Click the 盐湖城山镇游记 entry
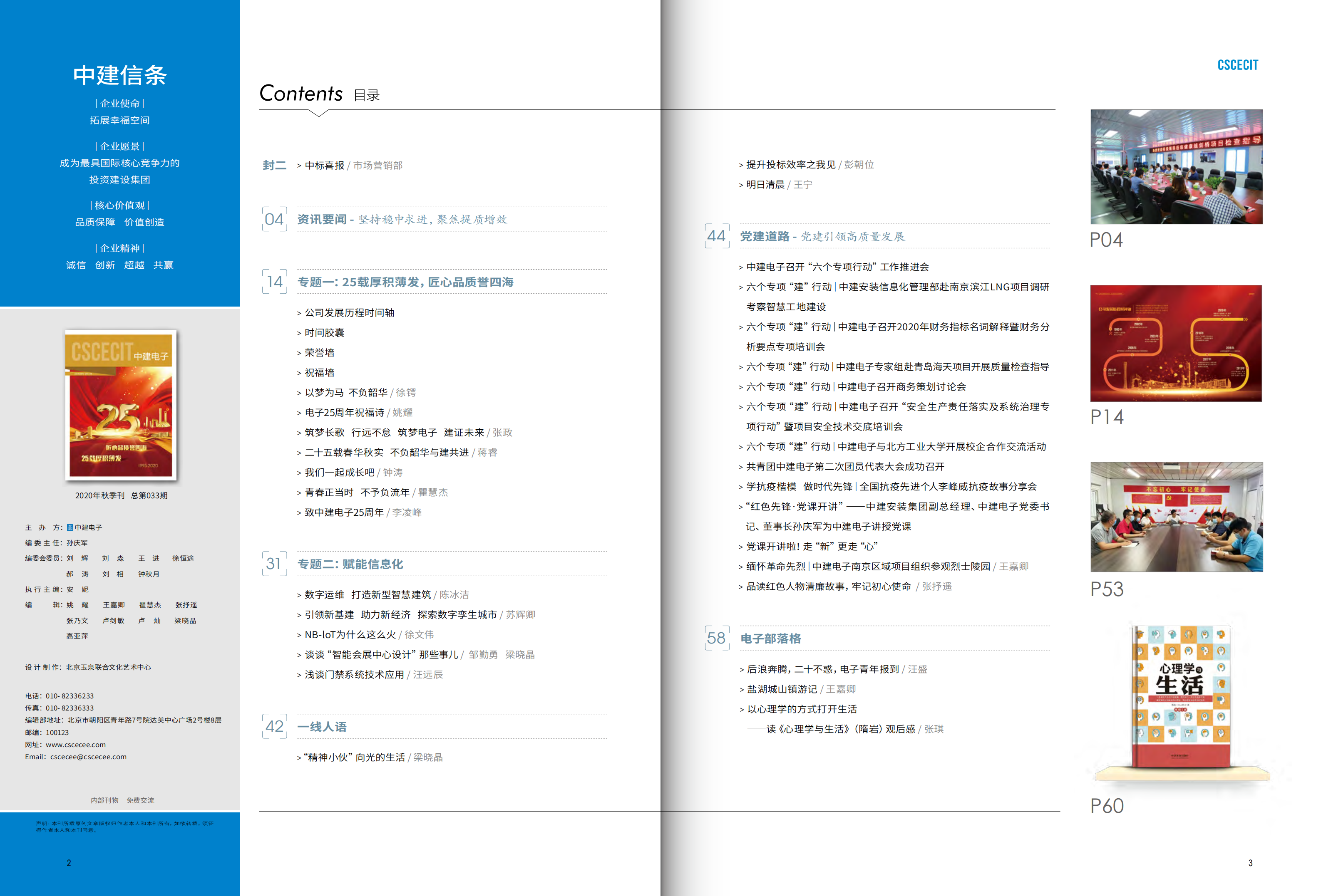 [797, 688]
